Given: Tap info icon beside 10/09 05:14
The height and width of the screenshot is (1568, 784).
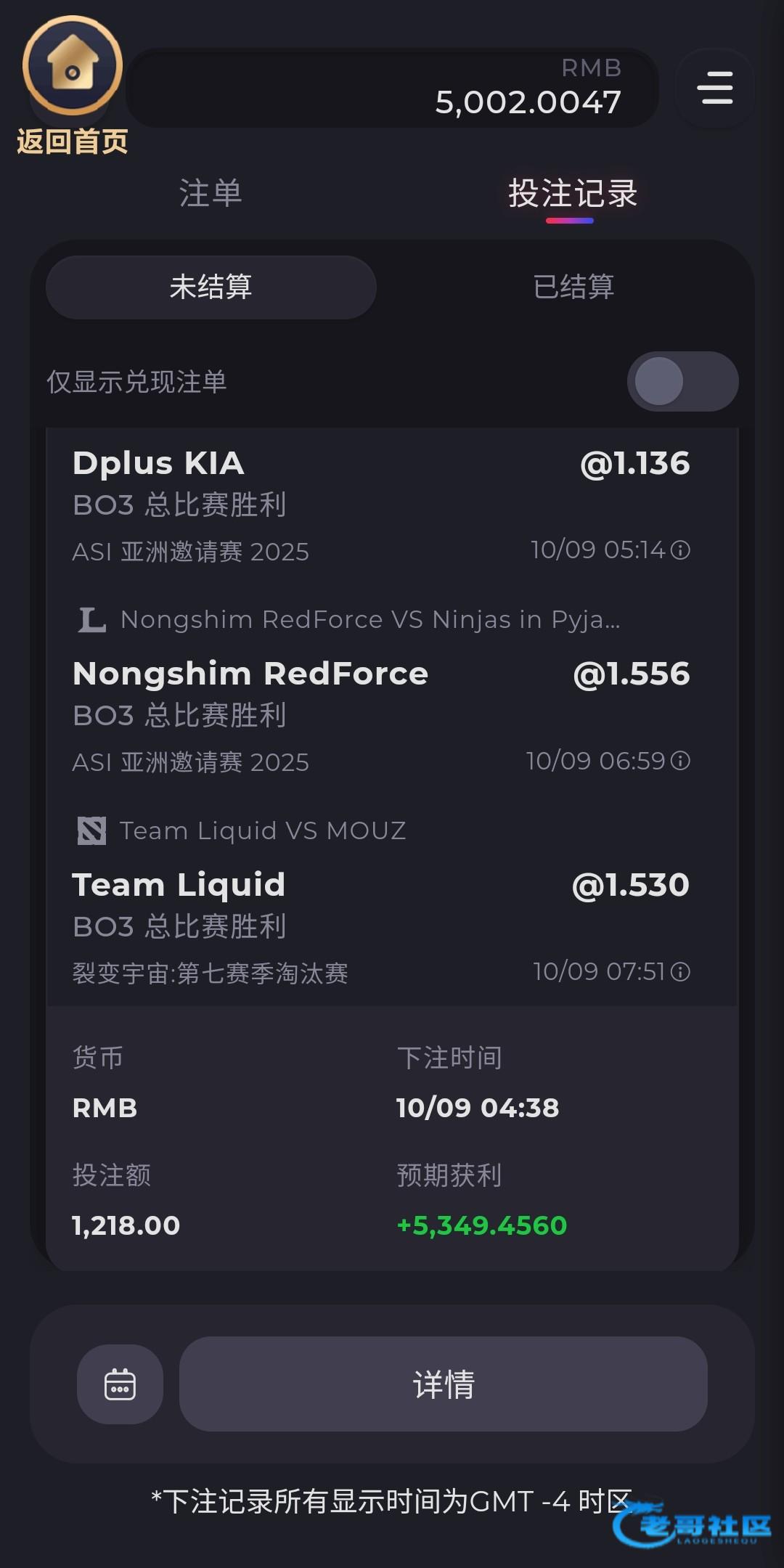Looking at the screenshot, I should pyautogui.click(x=680, y=550).
